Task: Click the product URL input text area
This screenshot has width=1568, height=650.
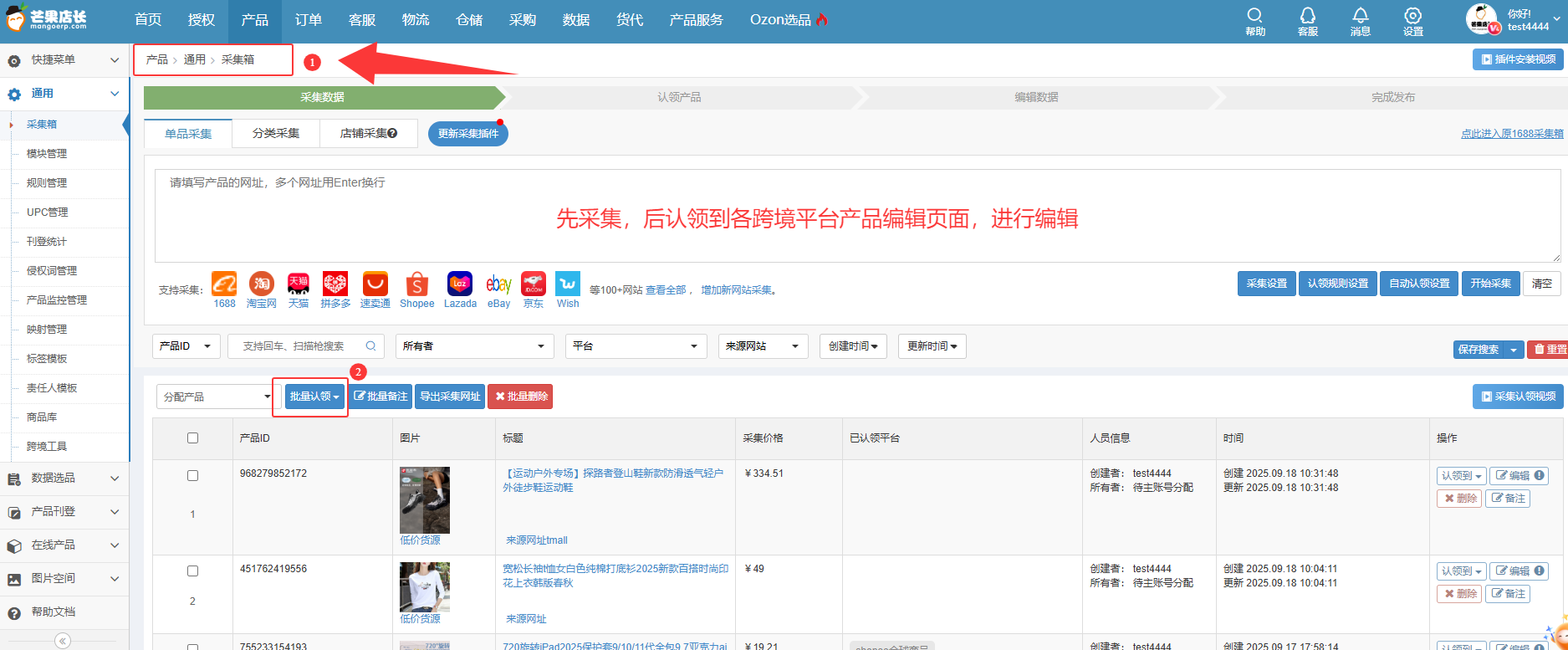Action: point(857,216)
